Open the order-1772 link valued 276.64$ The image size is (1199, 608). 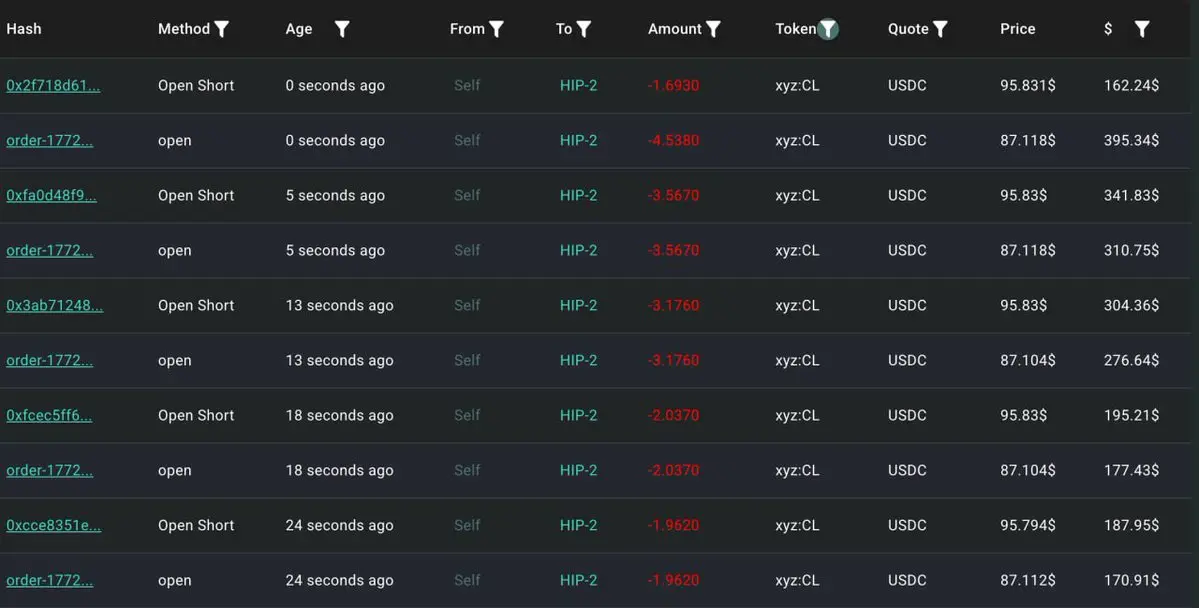(x=50, y=361)
